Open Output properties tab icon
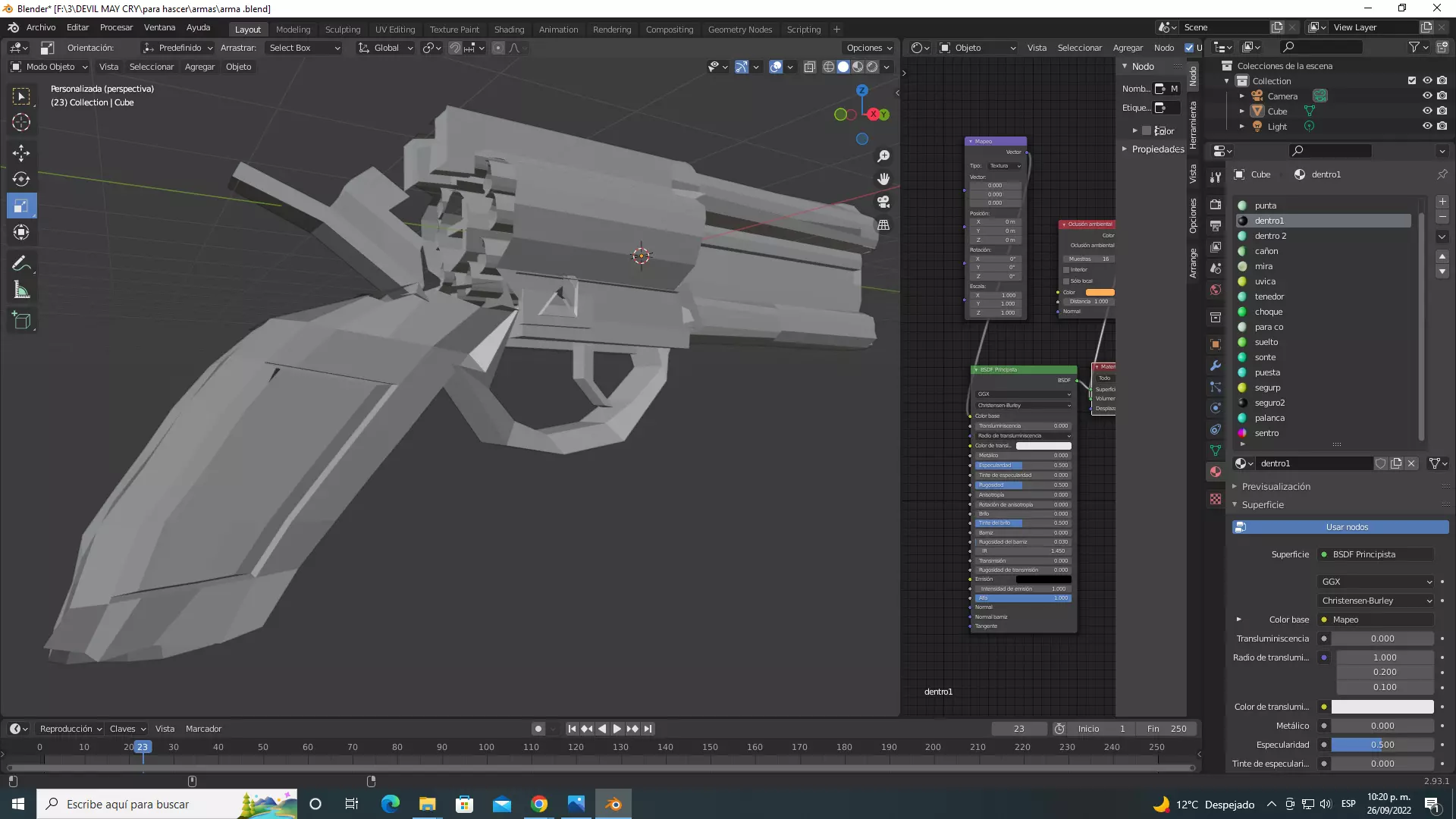This screenshot has height=819, width=1456. [1216, 226]
